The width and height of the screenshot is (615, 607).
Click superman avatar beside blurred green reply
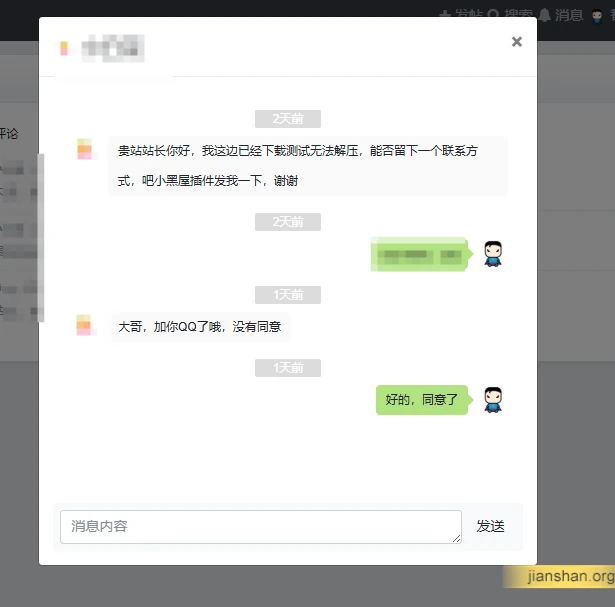(493, 254)
